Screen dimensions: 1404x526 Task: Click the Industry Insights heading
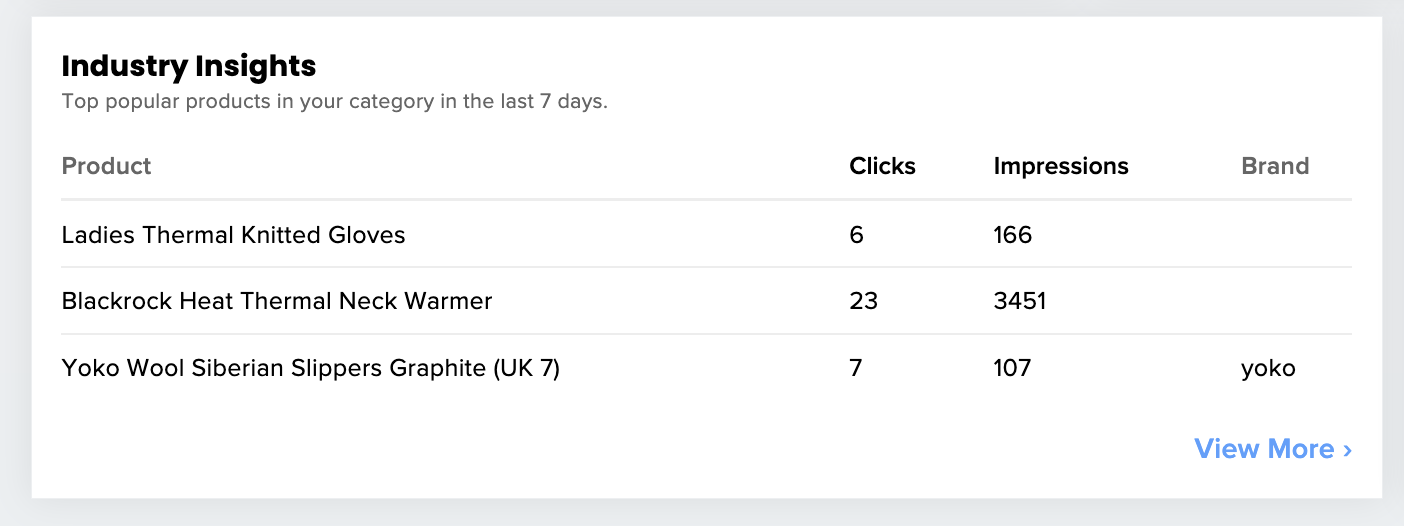tap(188, 66)
